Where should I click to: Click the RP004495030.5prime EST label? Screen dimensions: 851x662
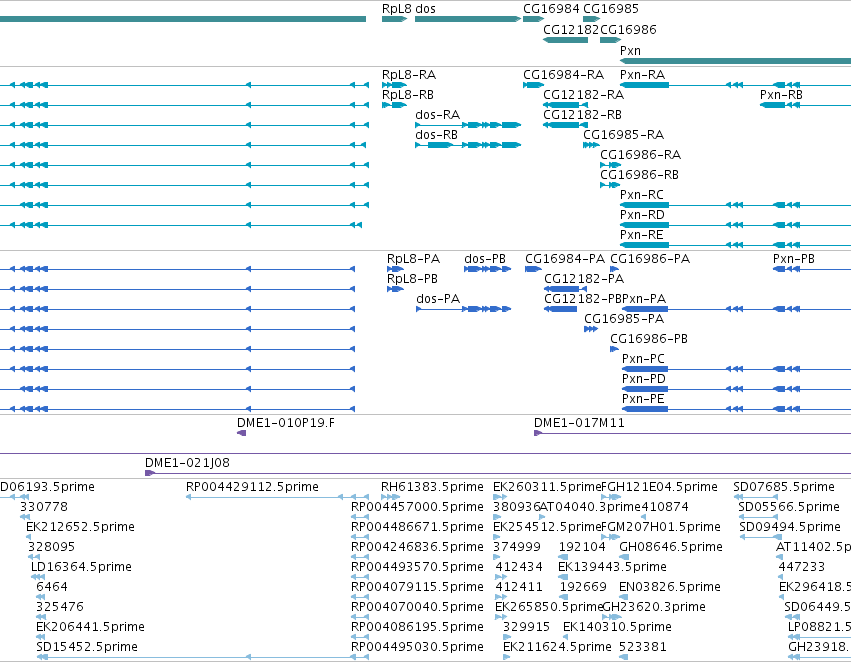417,647
